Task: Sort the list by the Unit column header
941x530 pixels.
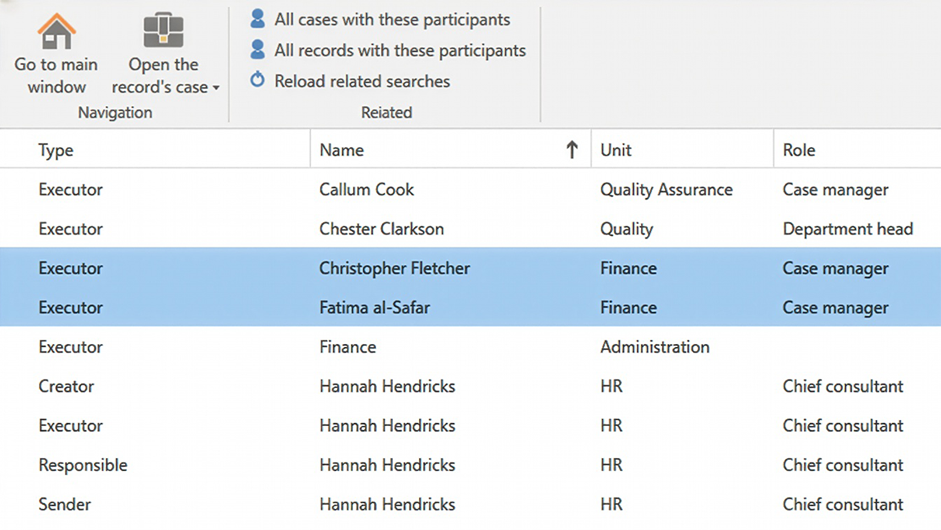Action: (x=616, y=150)
